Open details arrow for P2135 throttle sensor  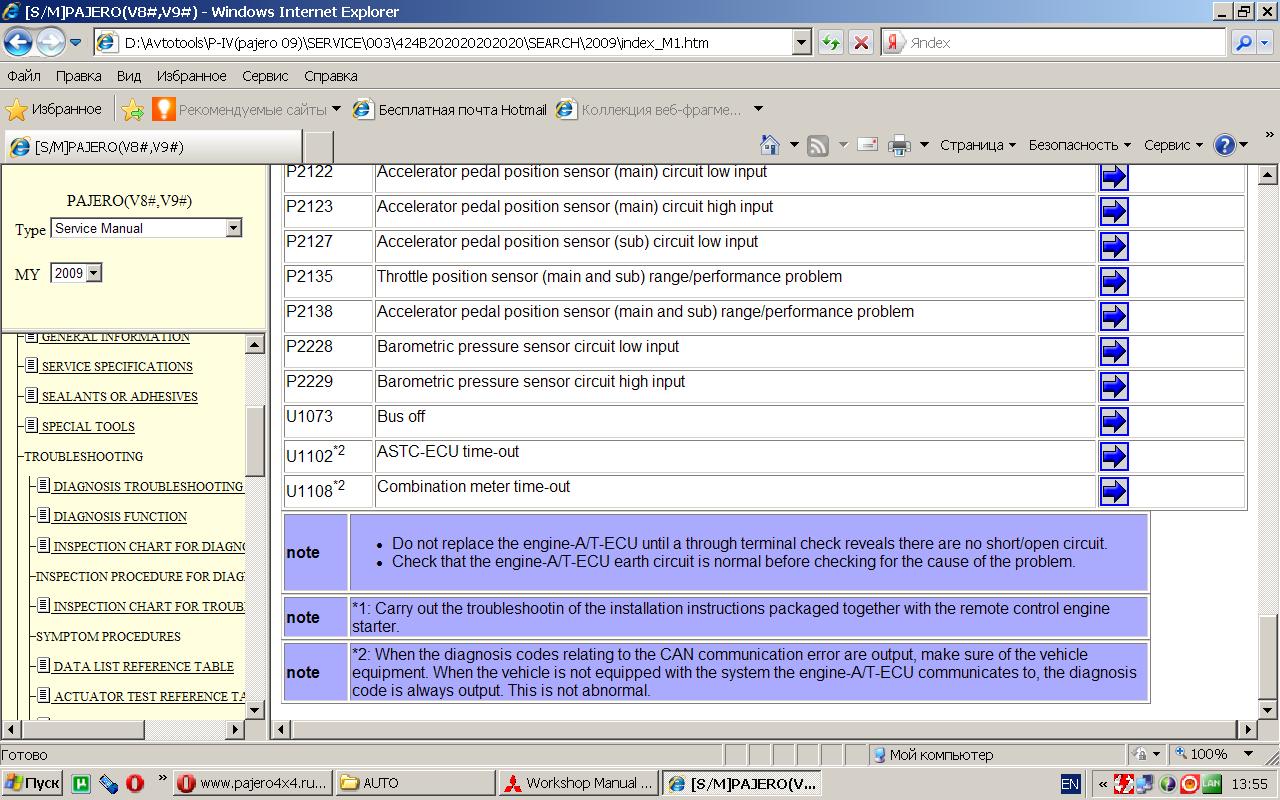pos(1113,282)
